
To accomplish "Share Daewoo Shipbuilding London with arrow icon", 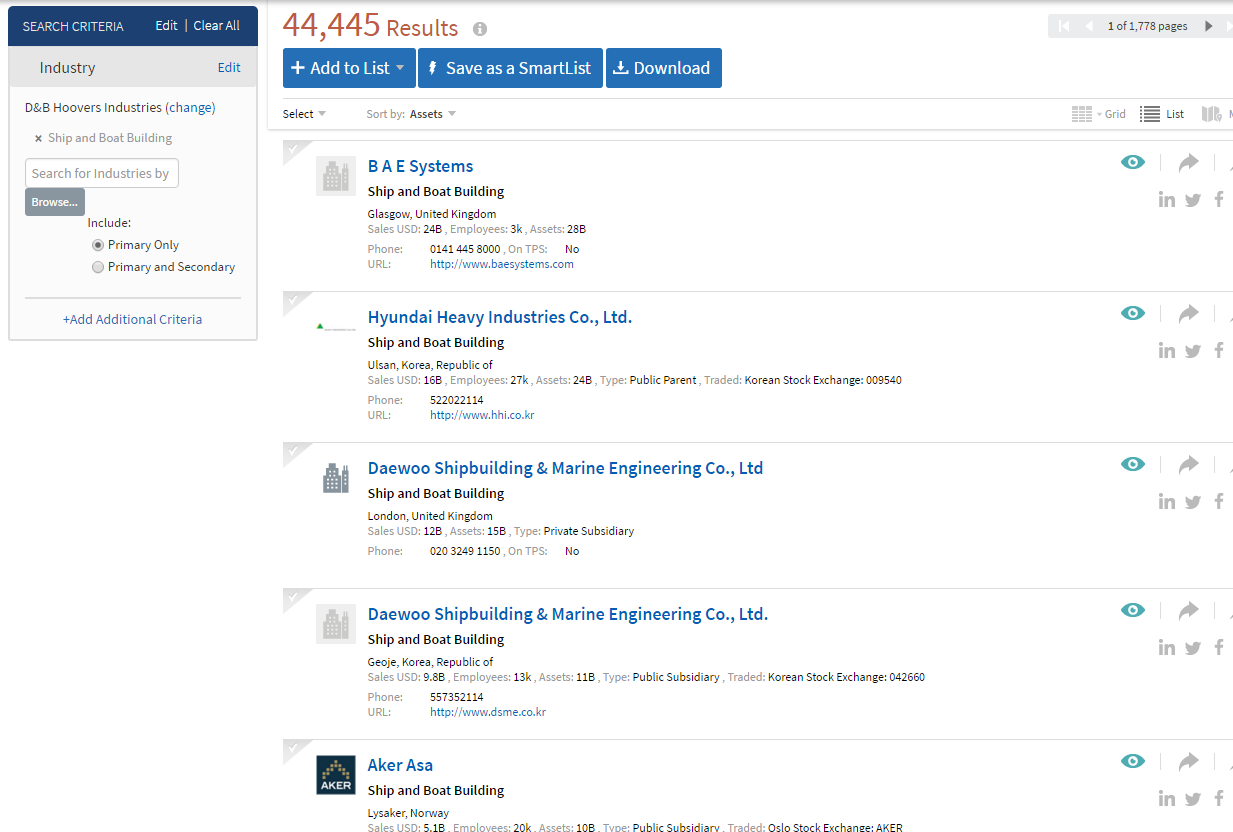I will point(1188,464).
